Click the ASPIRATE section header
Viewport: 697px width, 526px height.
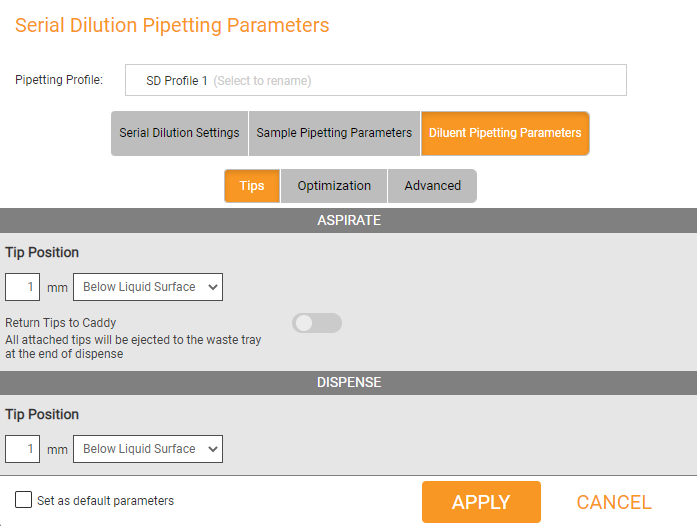348,220
